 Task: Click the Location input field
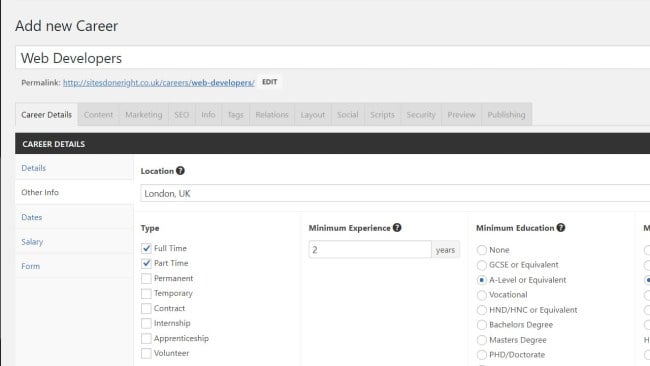395,193
